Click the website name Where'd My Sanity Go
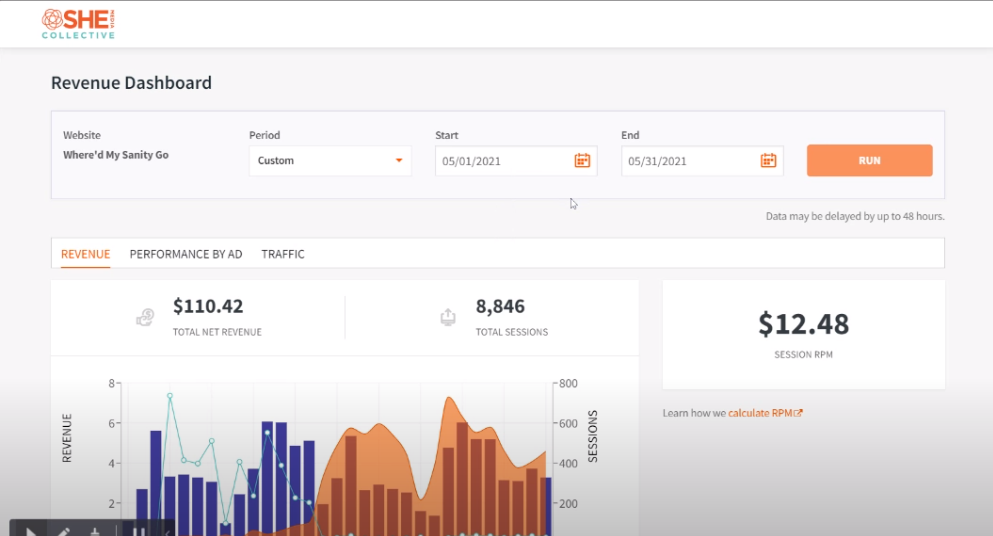 pyautogui.click(x=116, y=155)
